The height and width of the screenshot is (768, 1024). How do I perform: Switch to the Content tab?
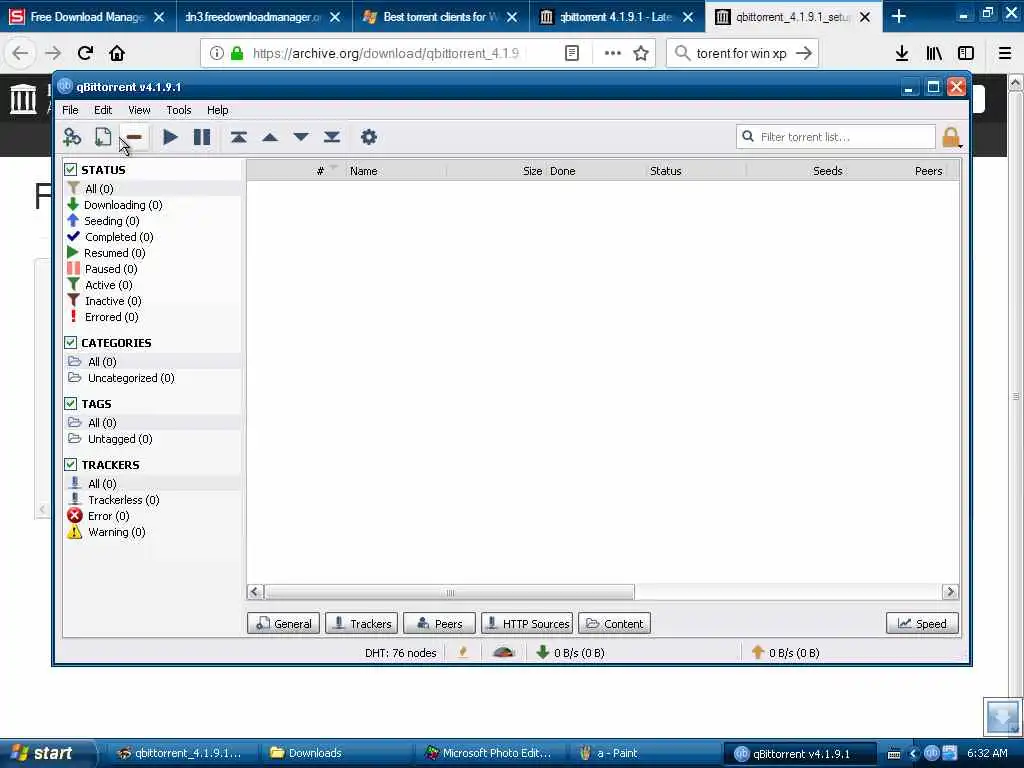[x=614, y=624]
